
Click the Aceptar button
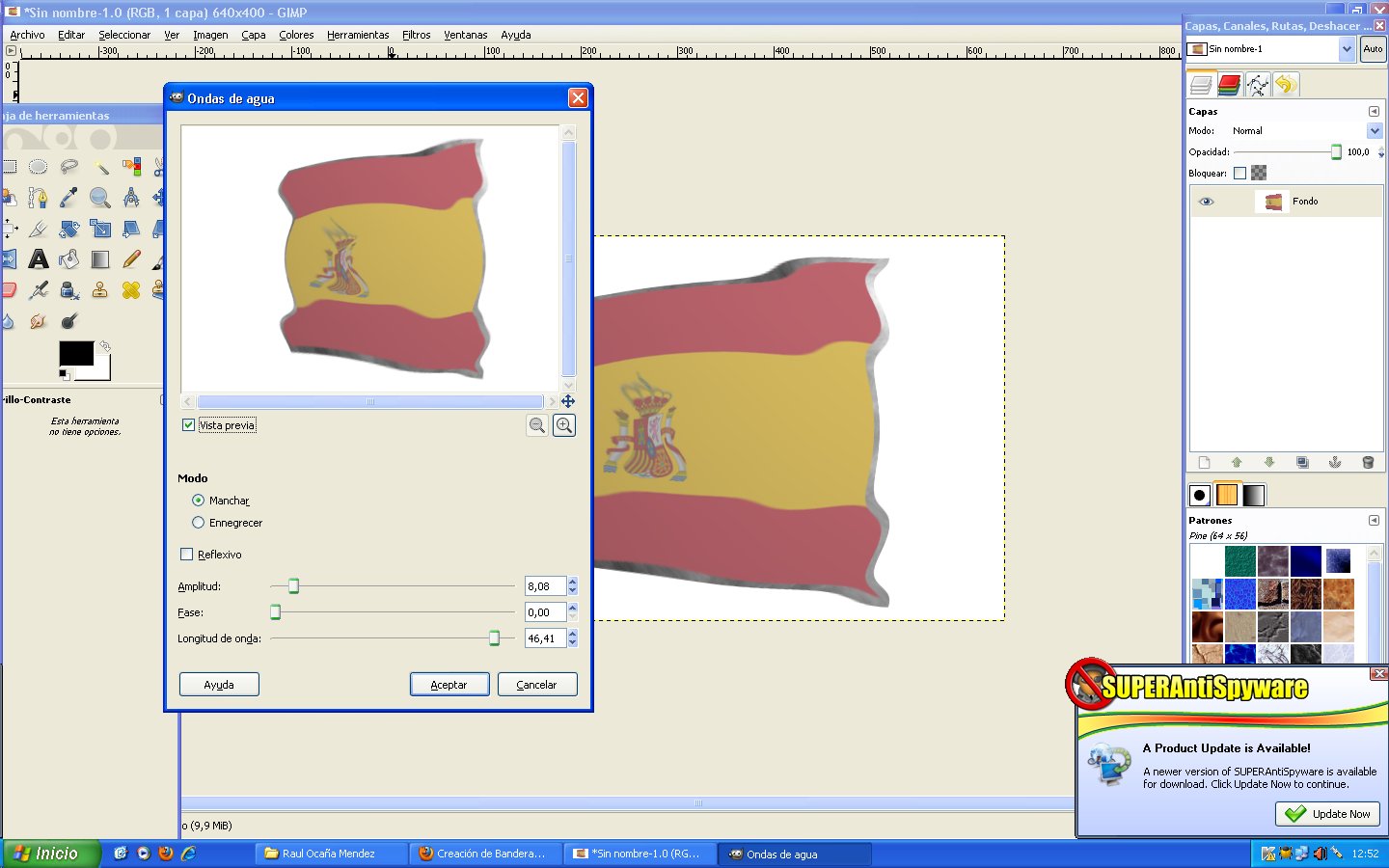(449, 685)
